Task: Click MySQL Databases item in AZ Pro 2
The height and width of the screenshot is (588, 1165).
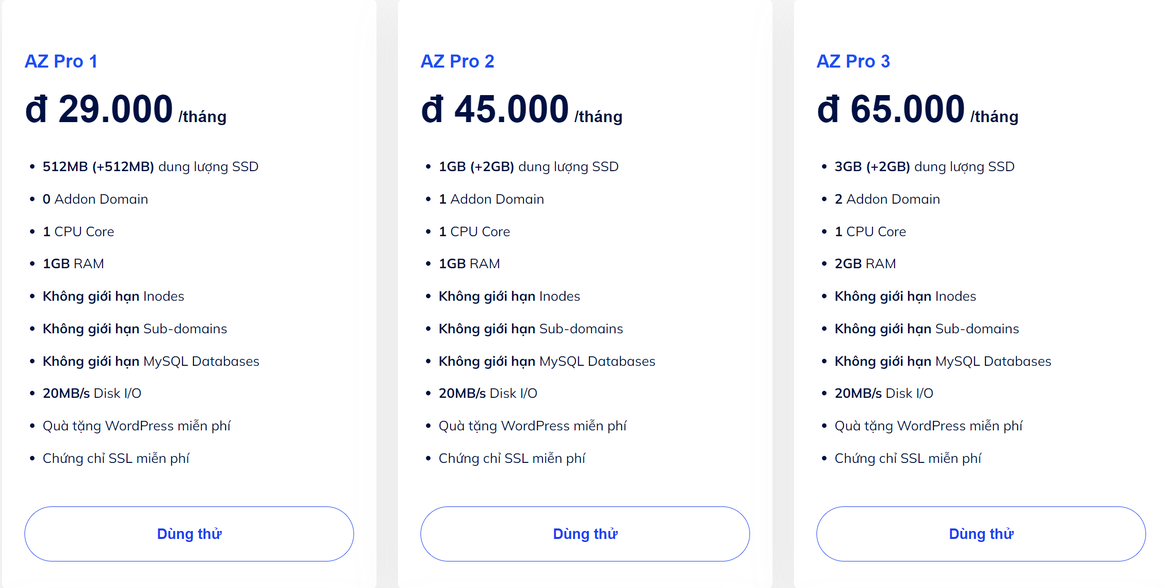Action: click(x=547, y=361)
